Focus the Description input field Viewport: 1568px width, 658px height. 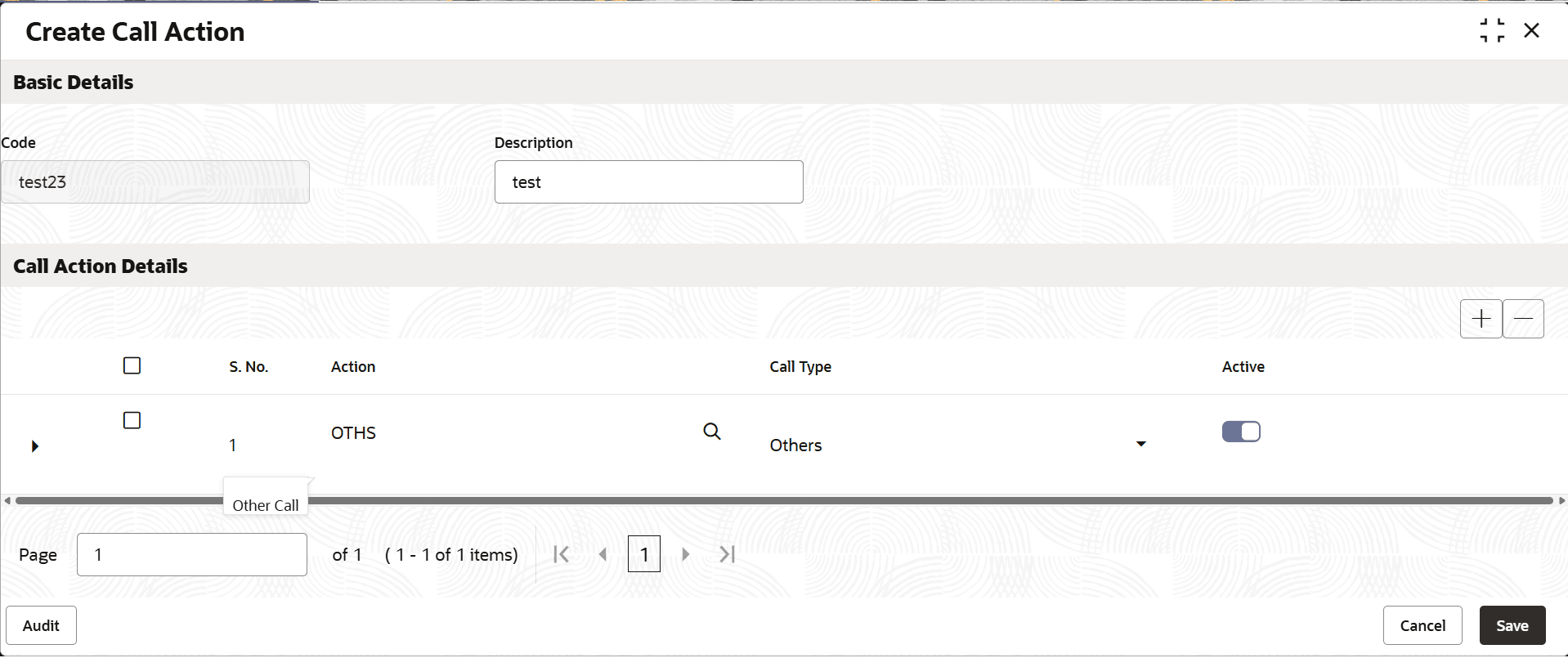[x=649, y=181]
